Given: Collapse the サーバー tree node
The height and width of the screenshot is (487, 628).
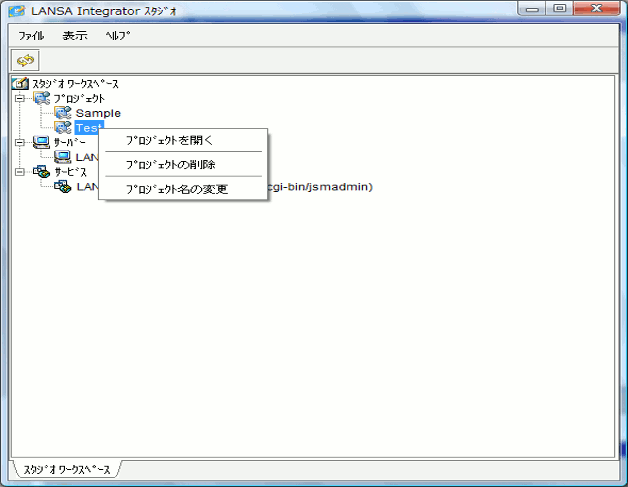Looking at the screenshot, I should click(x=19, y=142).
